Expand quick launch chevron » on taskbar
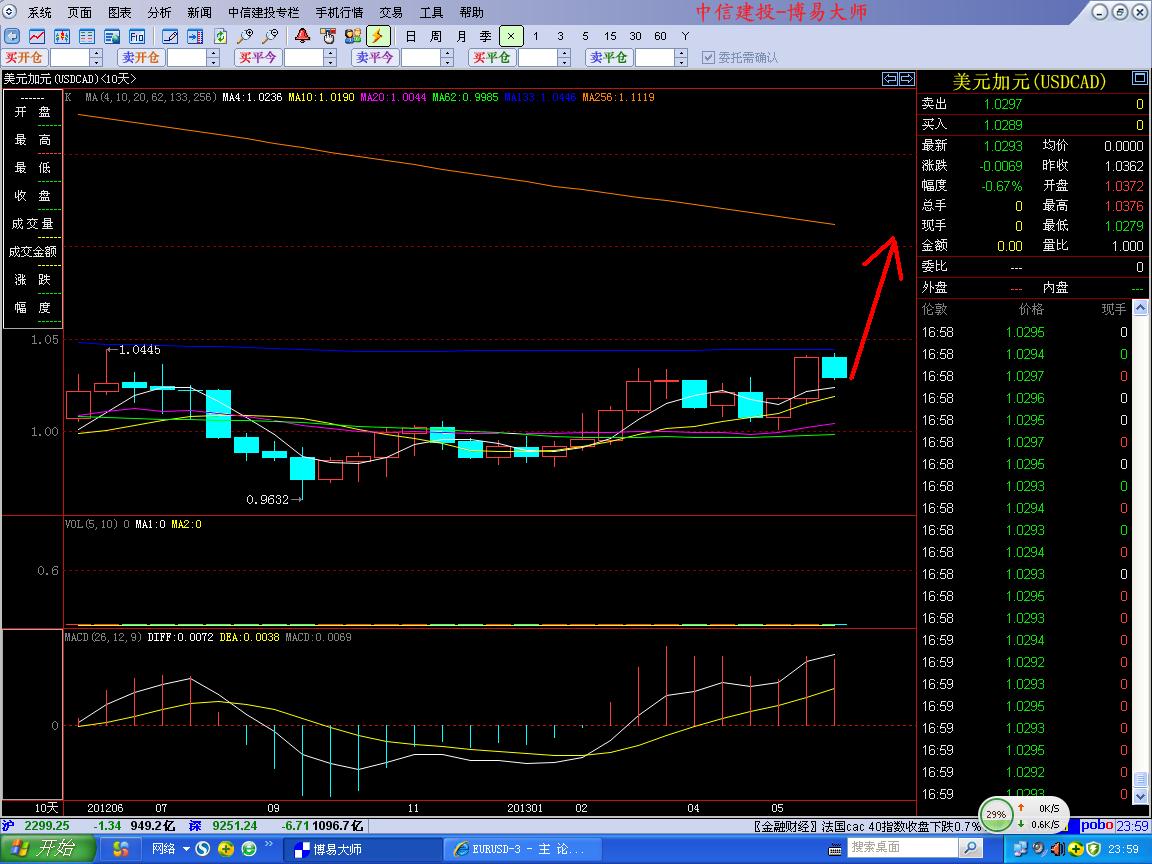 click(x=269, y=845)
